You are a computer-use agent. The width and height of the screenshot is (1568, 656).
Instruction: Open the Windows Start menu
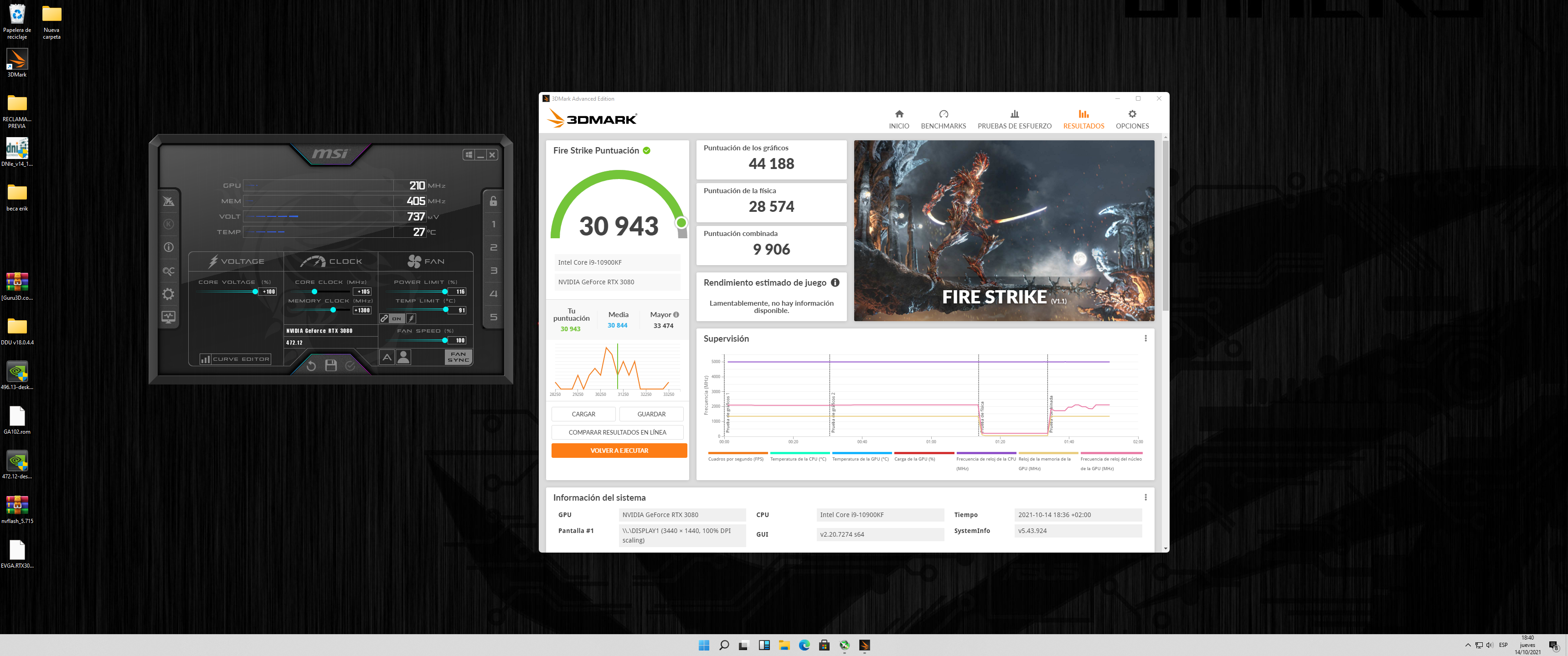(x=704, y=645)
